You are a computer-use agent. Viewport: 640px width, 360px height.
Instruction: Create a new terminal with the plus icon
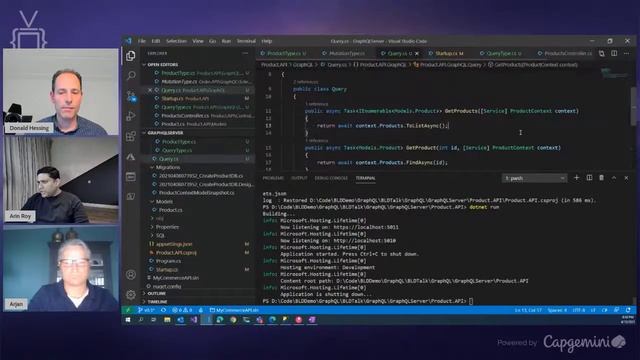[576, 178]
